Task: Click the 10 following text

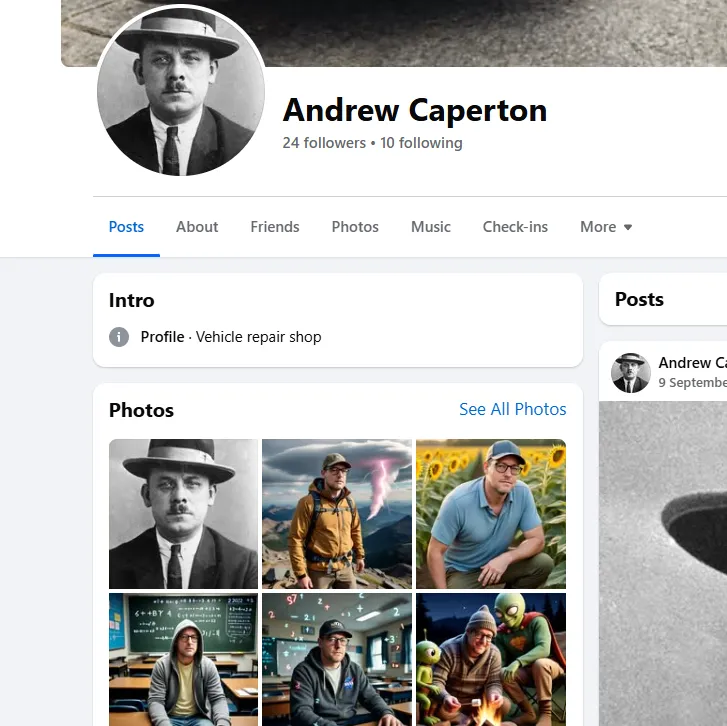Action: 421,143
